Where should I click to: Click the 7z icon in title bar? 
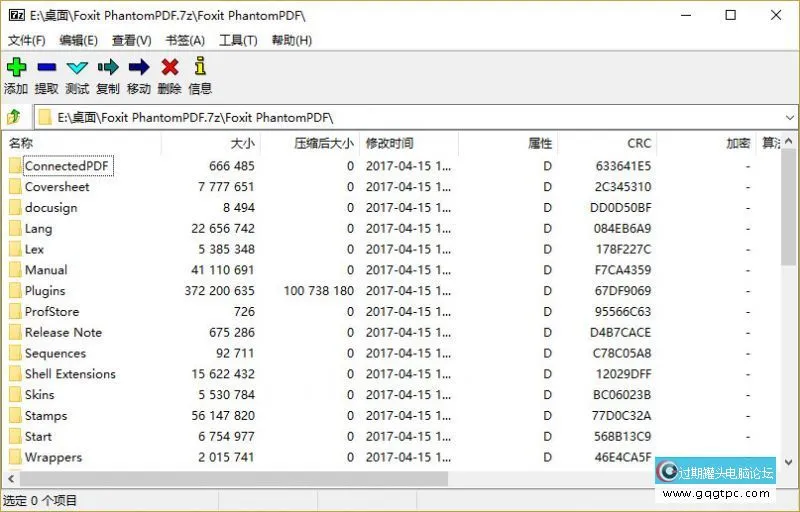[16, 15]
